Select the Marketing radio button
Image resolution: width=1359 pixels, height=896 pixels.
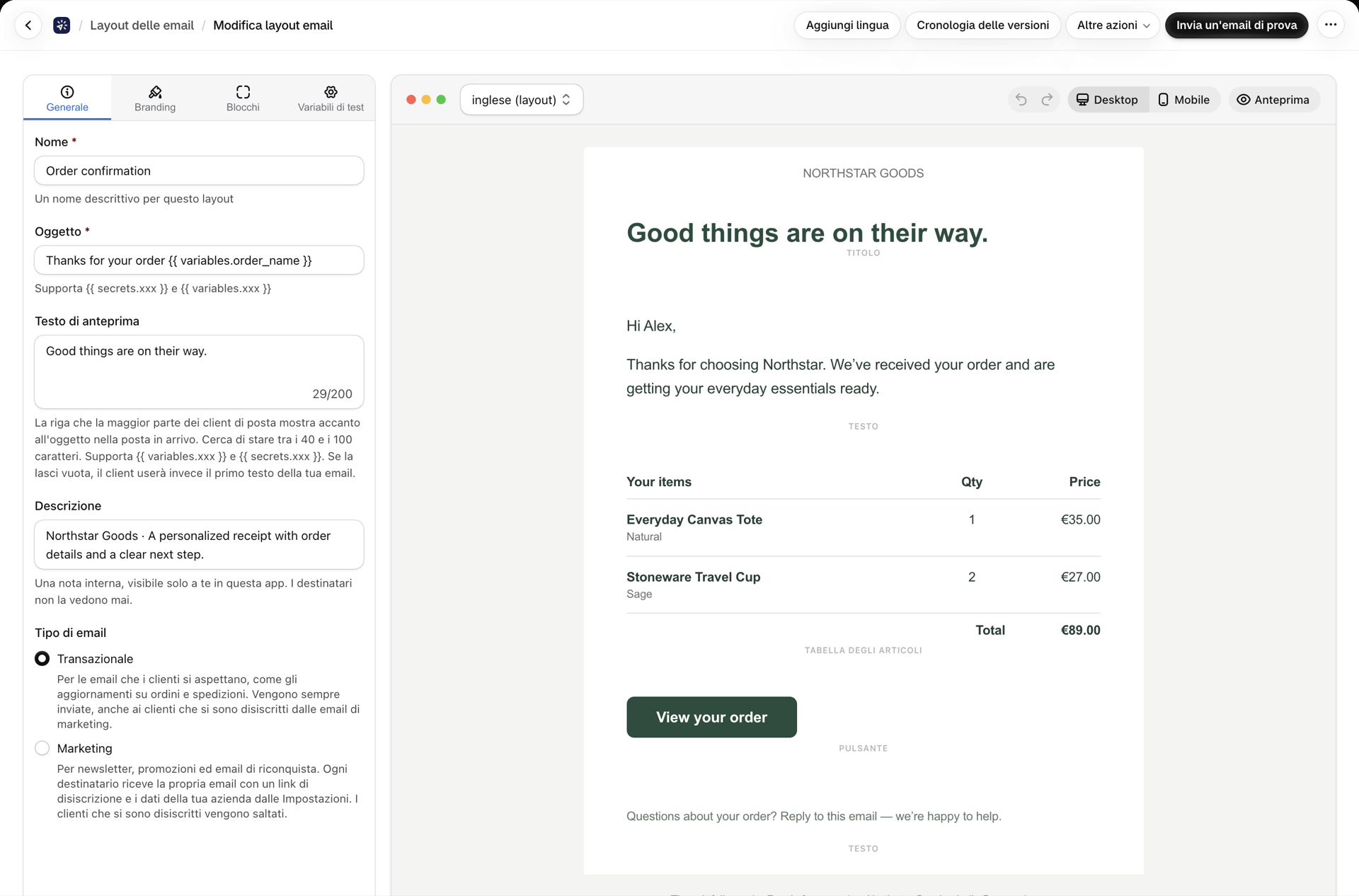pos(42,749)
